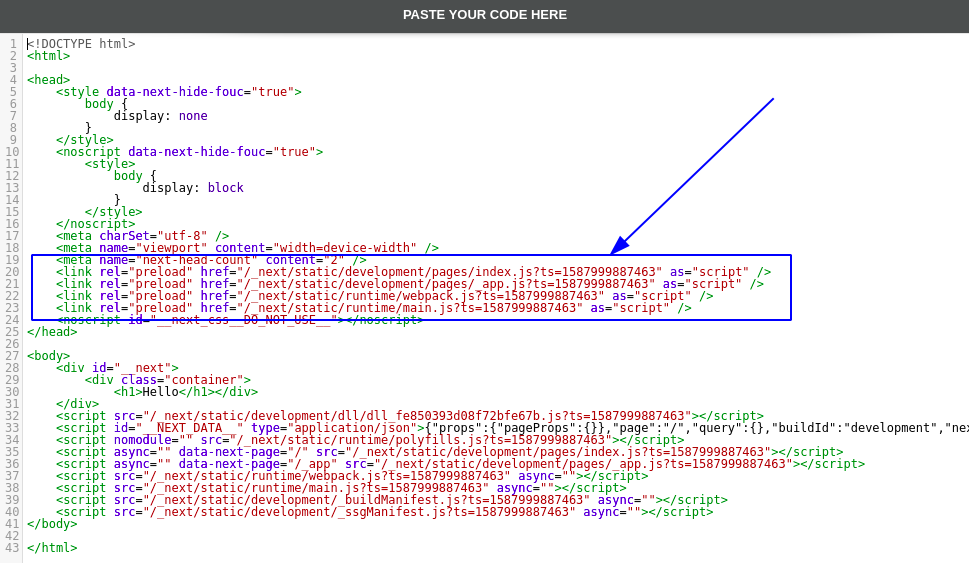Click the dll_fe850393d08f72bfe67b.js script line
Image resolution: width=969 pixels, height=563 pixels.
pyautogui.click(x=410, y=416)
